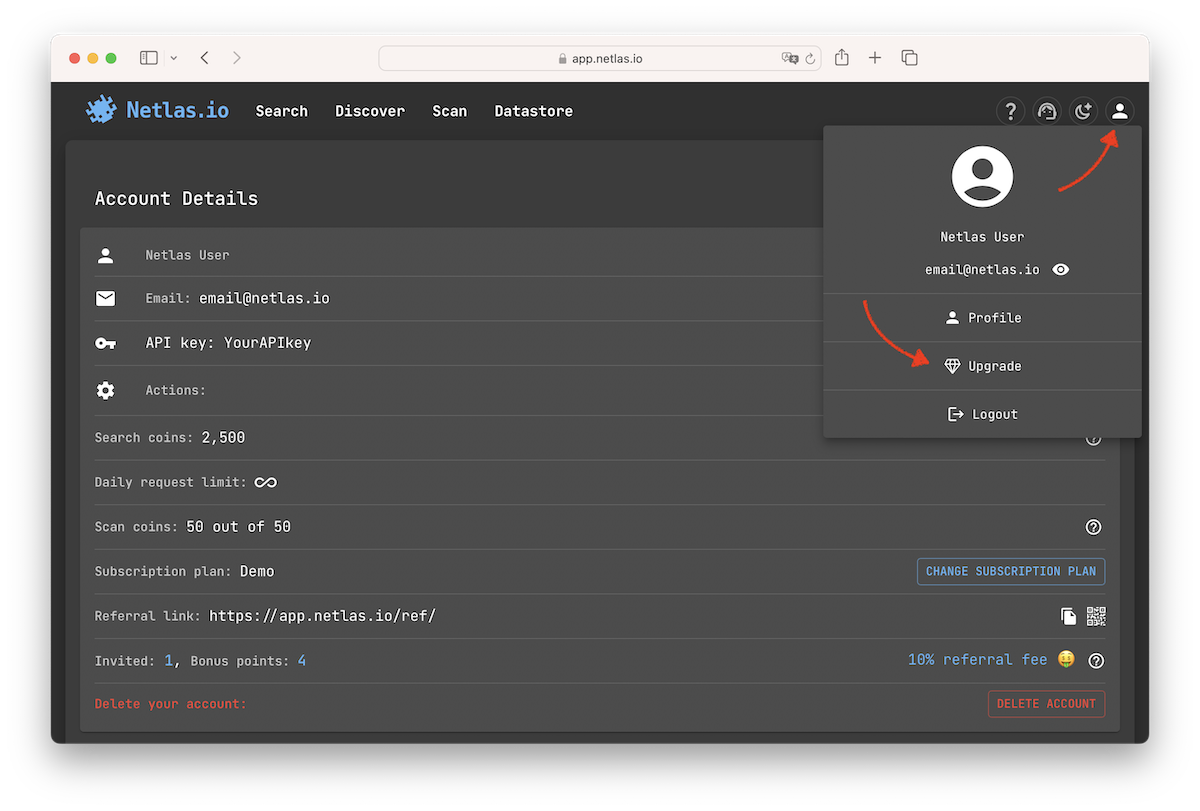The width and height of the screenshot is (1200, 811).
Task: Click Delete your account label
Action: (170, 704)
